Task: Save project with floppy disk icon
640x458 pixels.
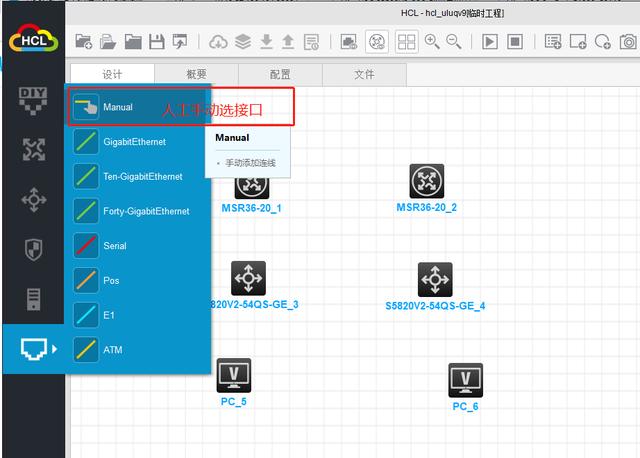Action: [157, 42]
